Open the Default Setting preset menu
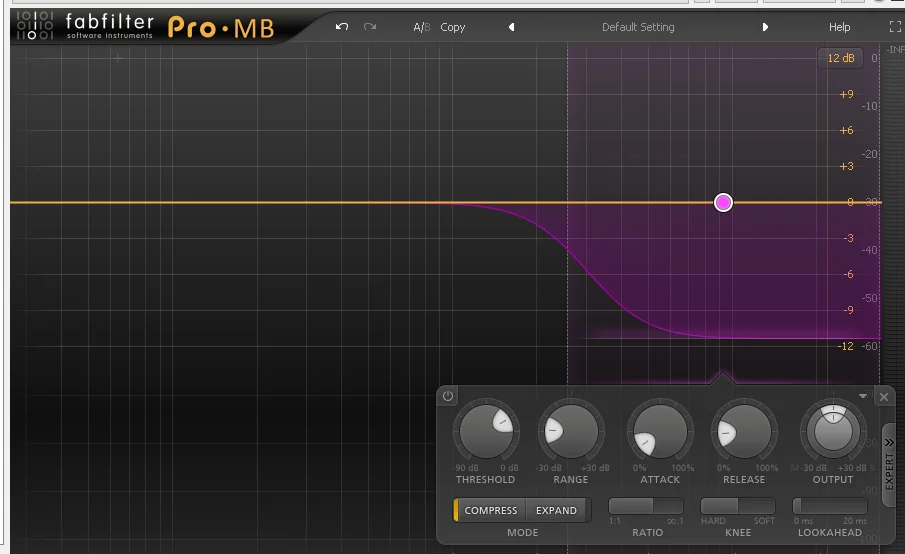The image size is (905, 554). coord(638,27)
